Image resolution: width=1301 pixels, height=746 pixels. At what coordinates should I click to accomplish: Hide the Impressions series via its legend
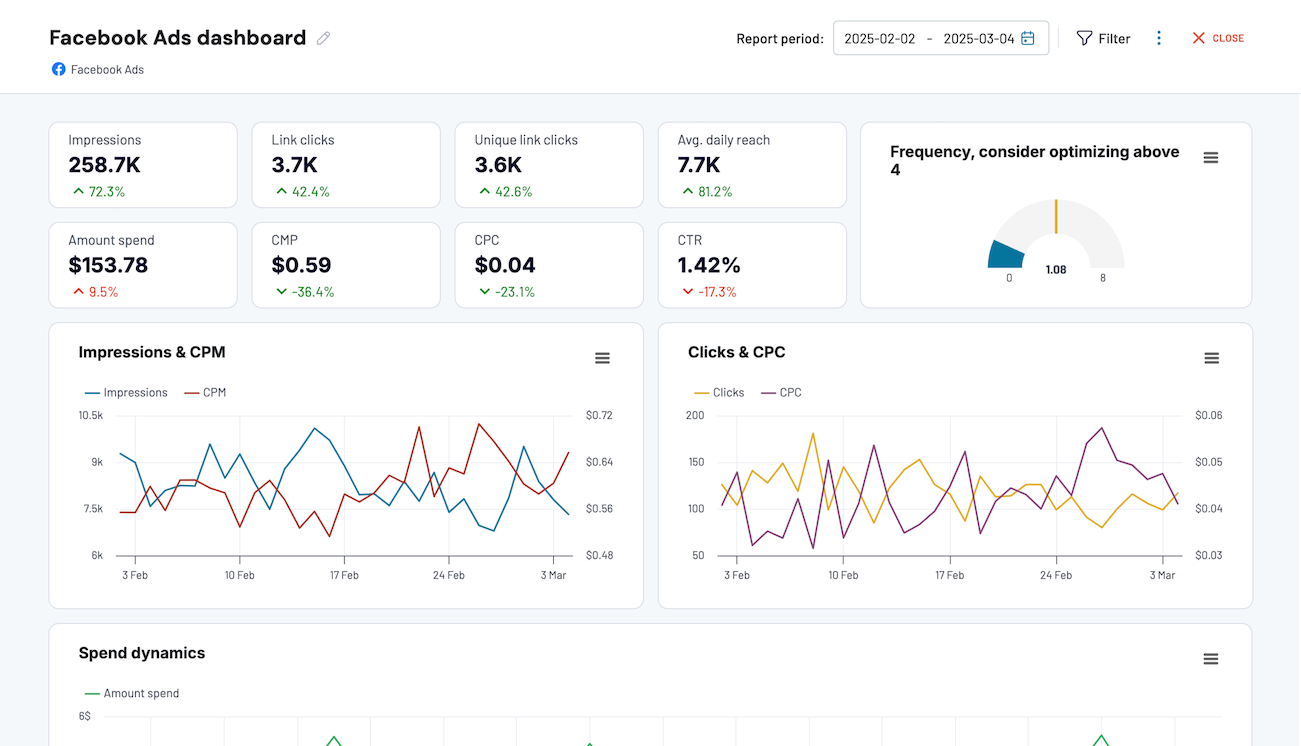(x=126, y=392)
